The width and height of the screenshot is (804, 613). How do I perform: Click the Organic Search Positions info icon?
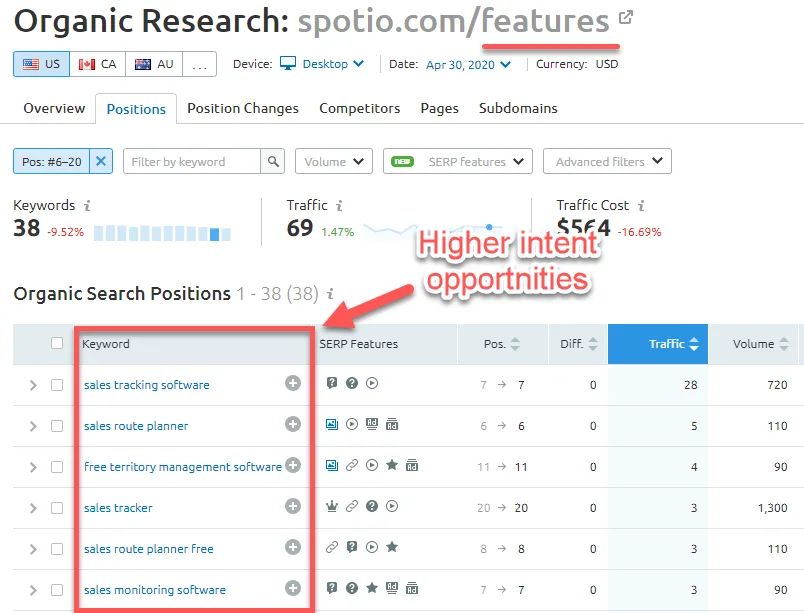coord(330,294)
